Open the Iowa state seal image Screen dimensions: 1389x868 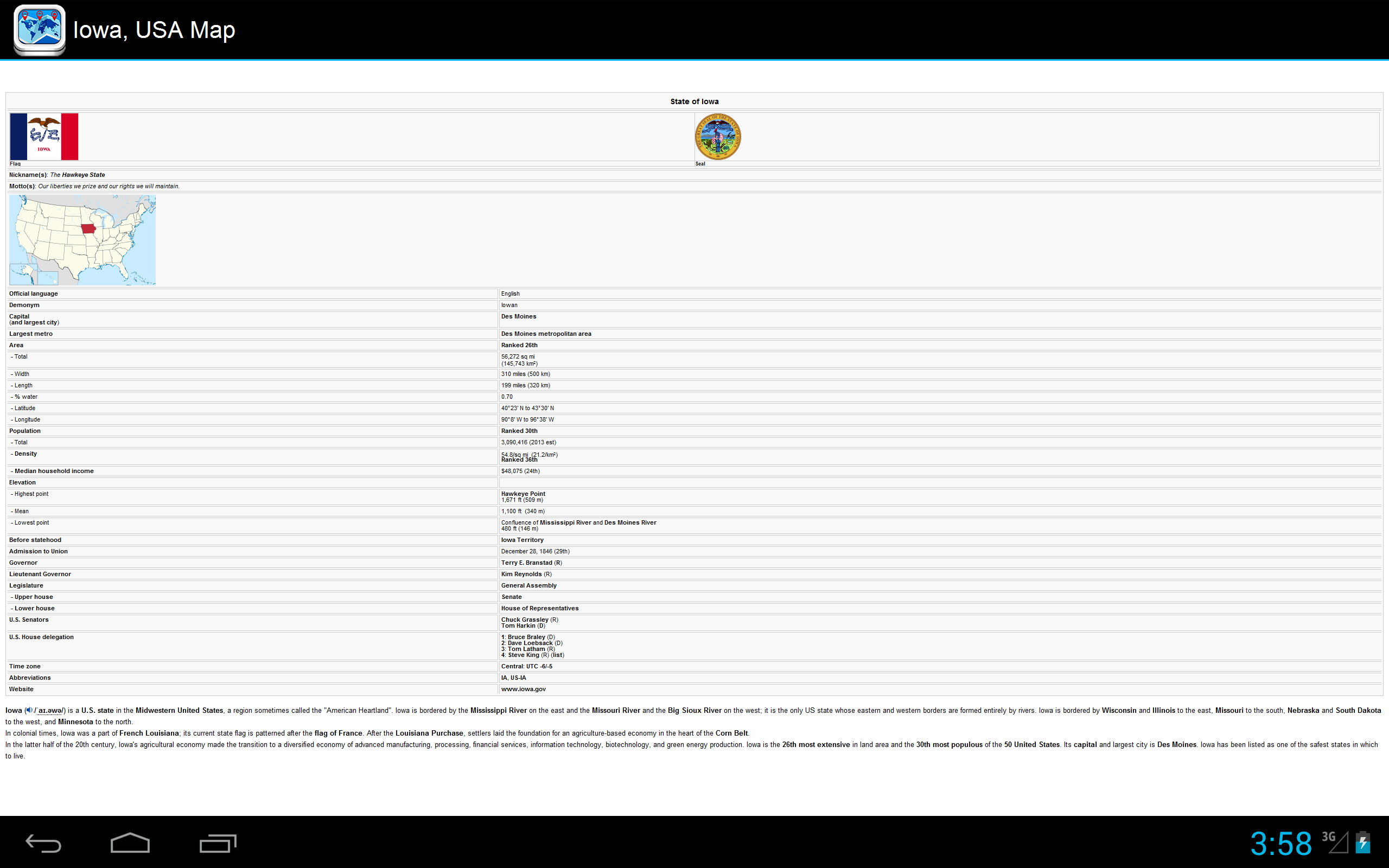pyautogui.click(x=717, y=137)
